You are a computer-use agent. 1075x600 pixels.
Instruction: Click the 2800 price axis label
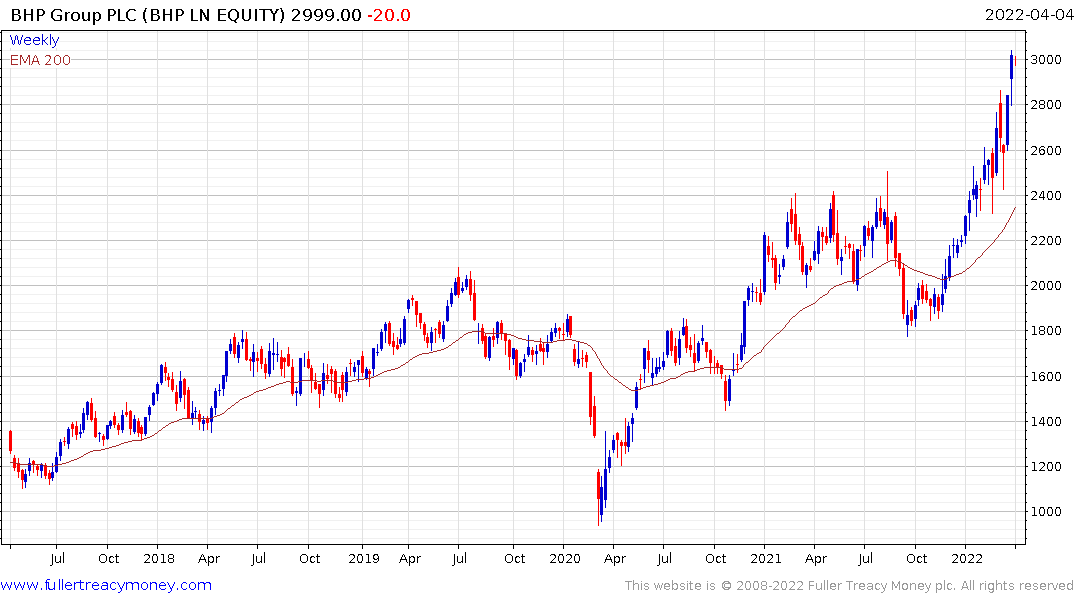pos(1046,105)
